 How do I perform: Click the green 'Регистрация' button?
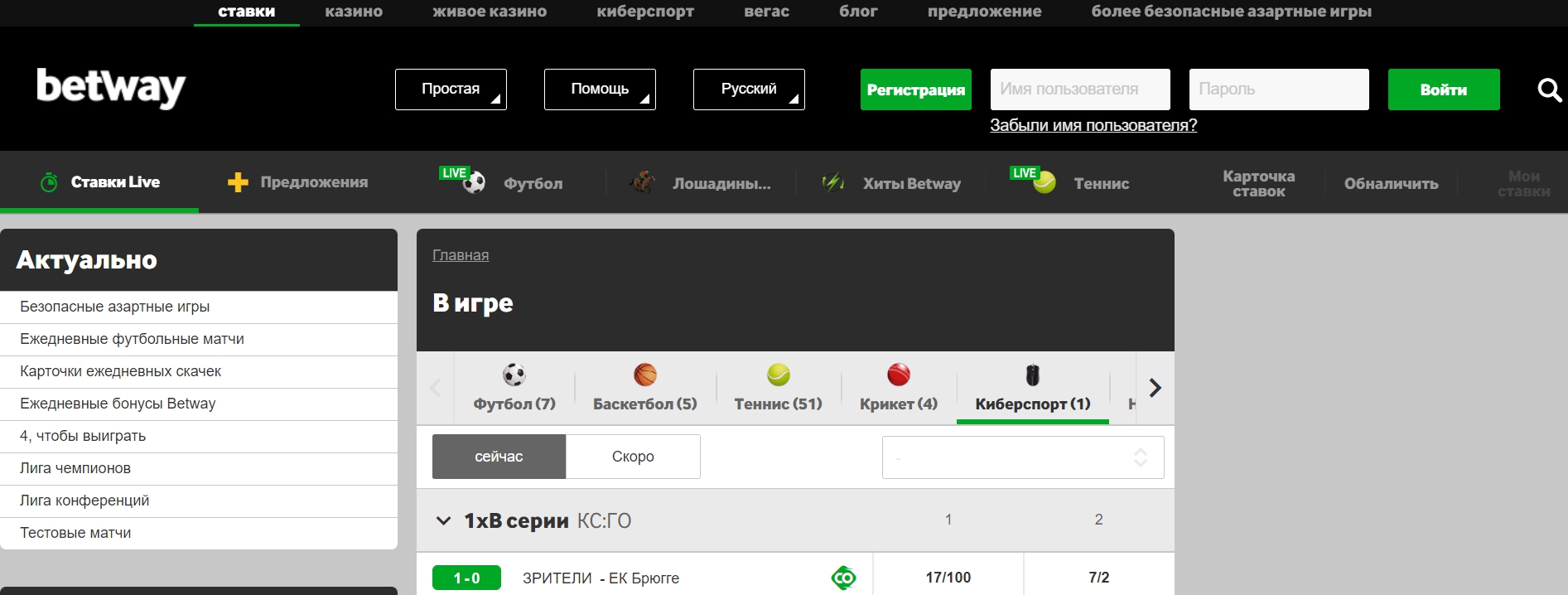coord(915,89)
